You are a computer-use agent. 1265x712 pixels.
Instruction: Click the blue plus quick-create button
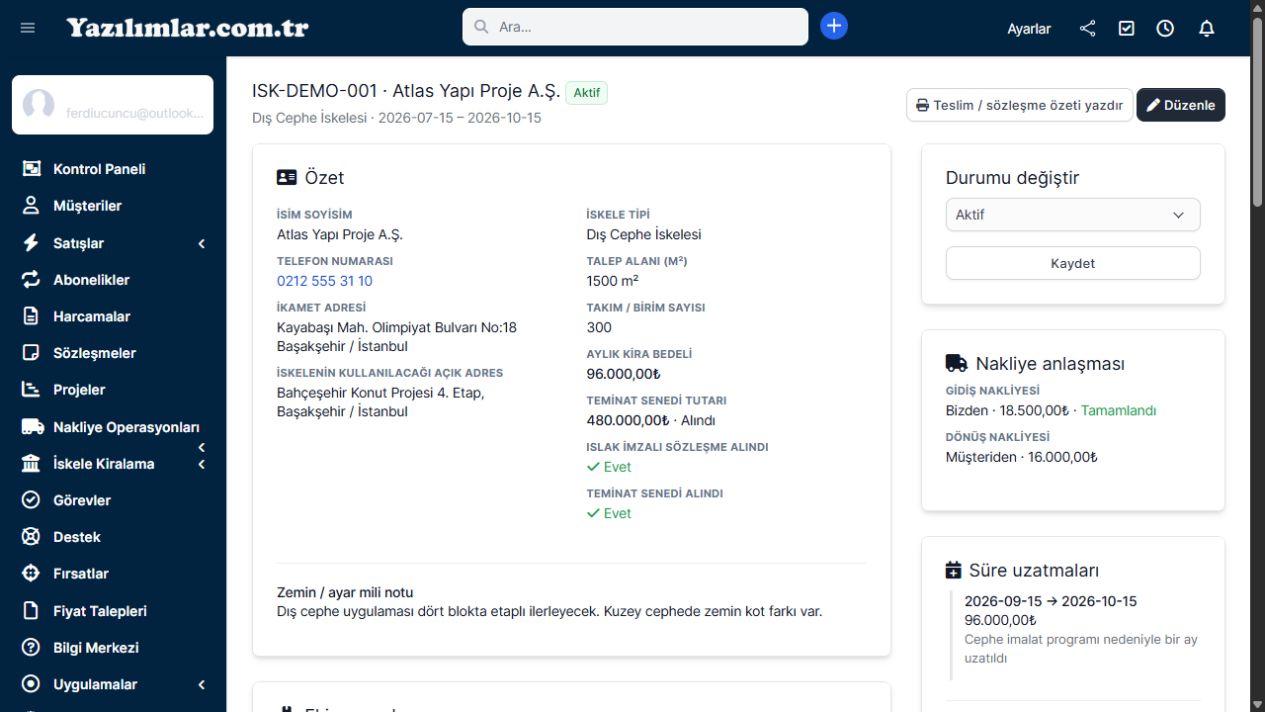[x=834, y=26]
